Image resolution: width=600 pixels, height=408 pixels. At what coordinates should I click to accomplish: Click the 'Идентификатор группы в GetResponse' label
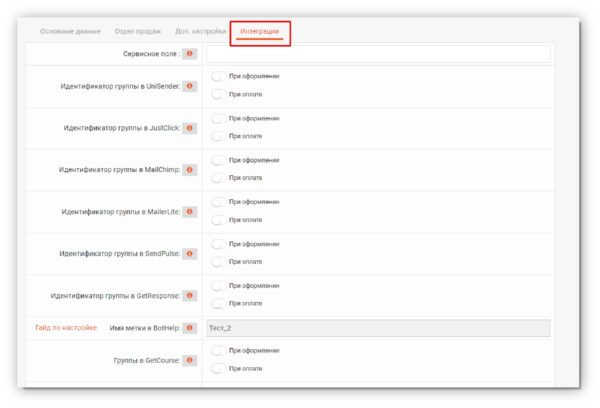pyautogui.click(x=115, y=295)
